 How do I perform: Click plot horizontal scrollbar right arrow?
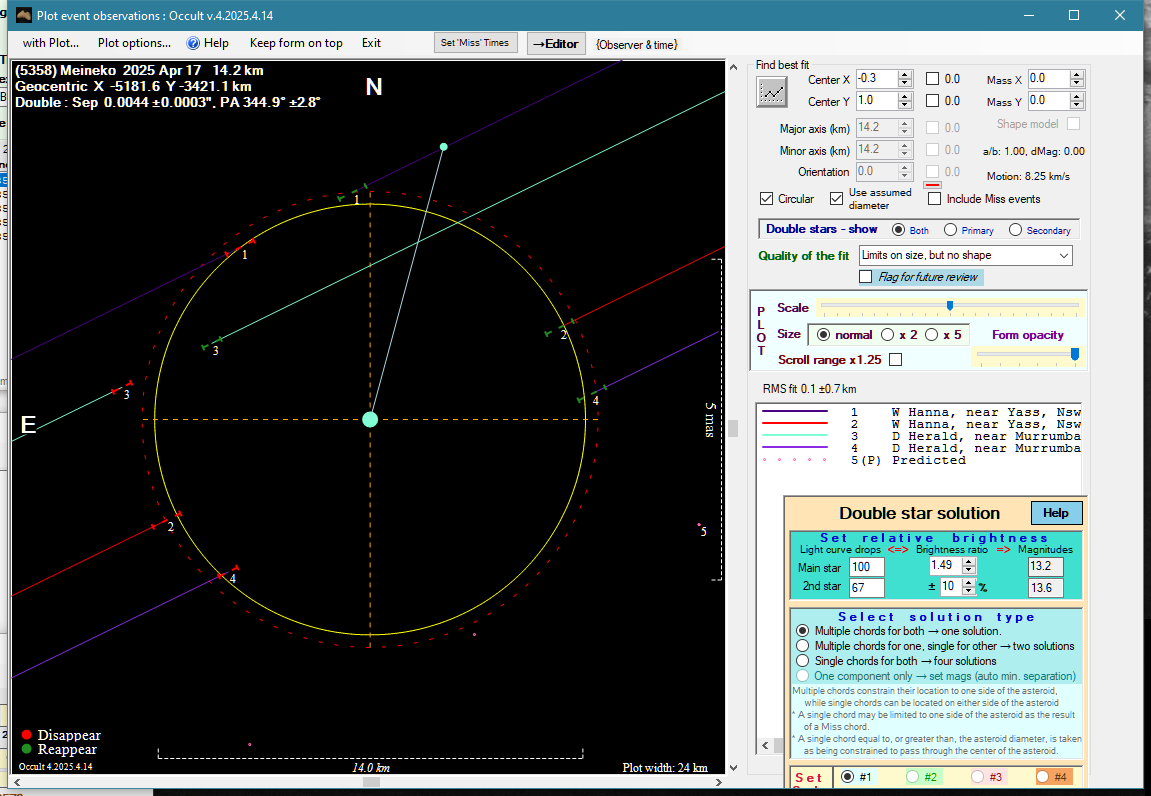coord(719,782)
